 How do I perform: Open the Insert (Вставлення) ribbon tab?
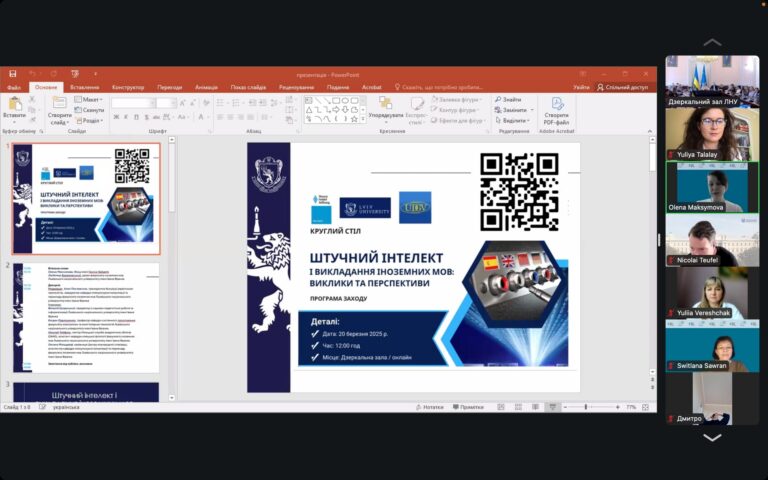coord(85,87)
